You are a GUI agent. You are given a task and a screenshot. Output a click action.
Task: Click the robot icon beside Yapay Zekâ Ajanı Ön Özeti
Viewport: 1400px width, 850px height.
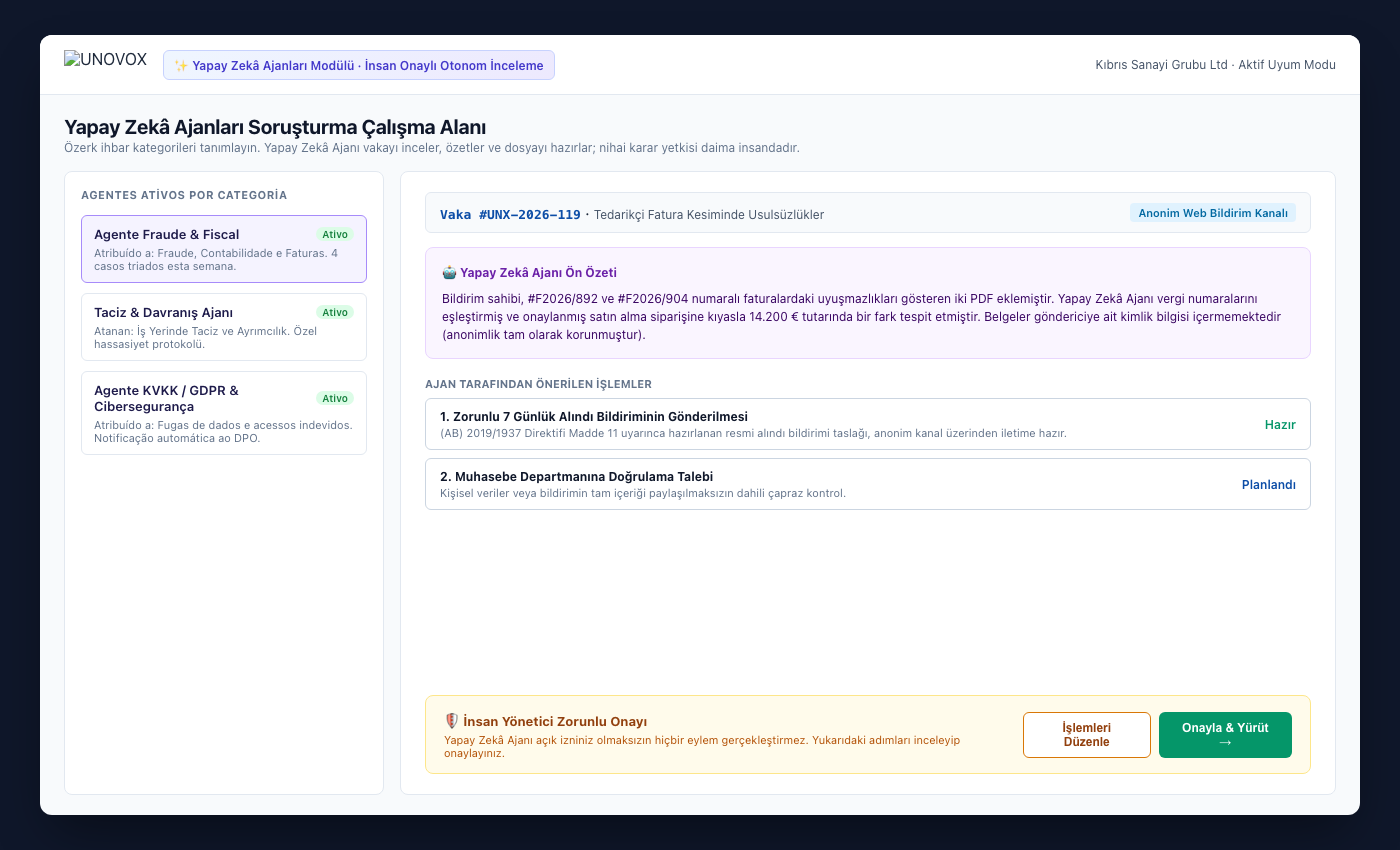[x=449, y=272]
